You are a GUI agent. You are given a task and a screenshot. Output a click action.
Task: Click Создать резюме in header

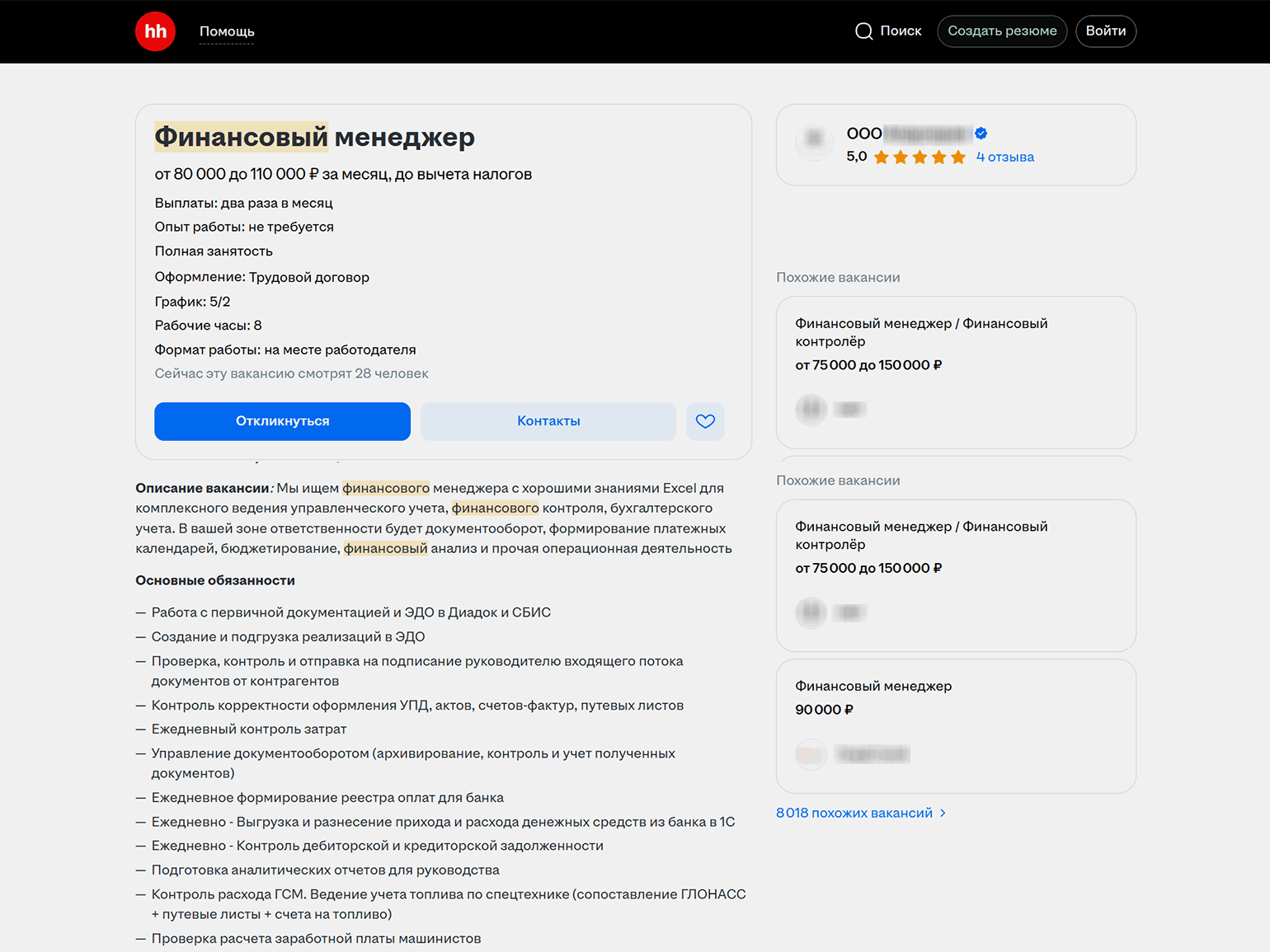[x=1002, y=31]
